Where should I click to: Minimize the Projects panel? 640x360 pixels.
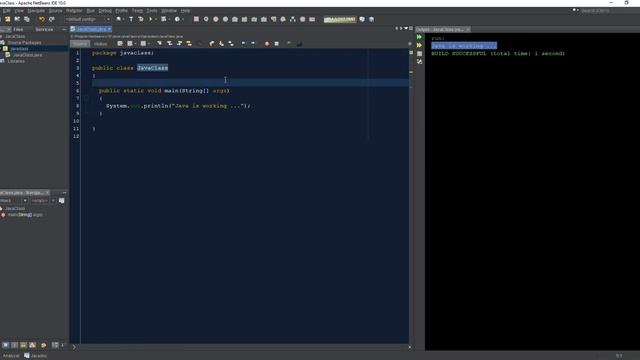point(64,29)
